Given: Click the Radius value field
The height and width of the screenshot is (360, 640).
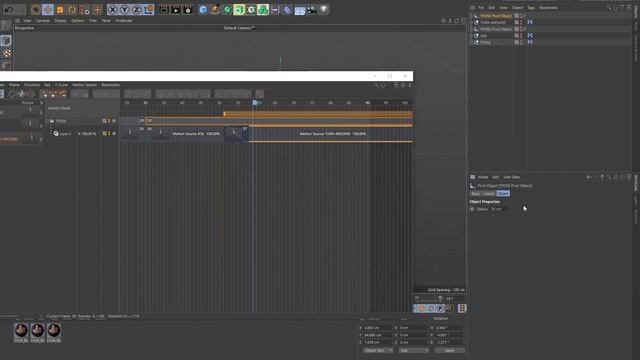Looking at the screenshot, I should (500, 209).
